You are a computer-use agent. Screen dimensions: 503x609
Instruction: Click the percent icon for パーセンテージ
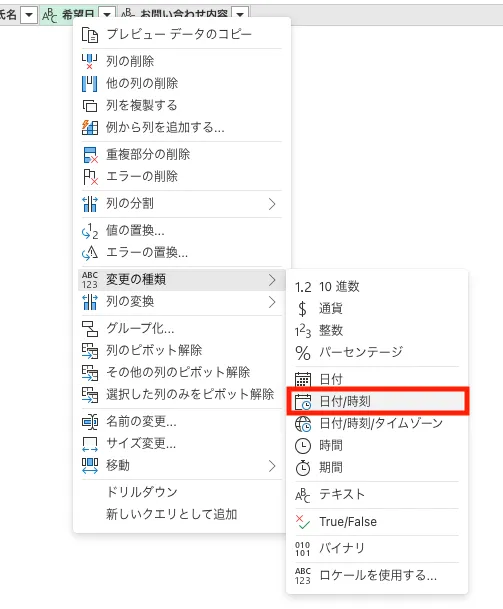pyautogui.click(x=303, y=353)
